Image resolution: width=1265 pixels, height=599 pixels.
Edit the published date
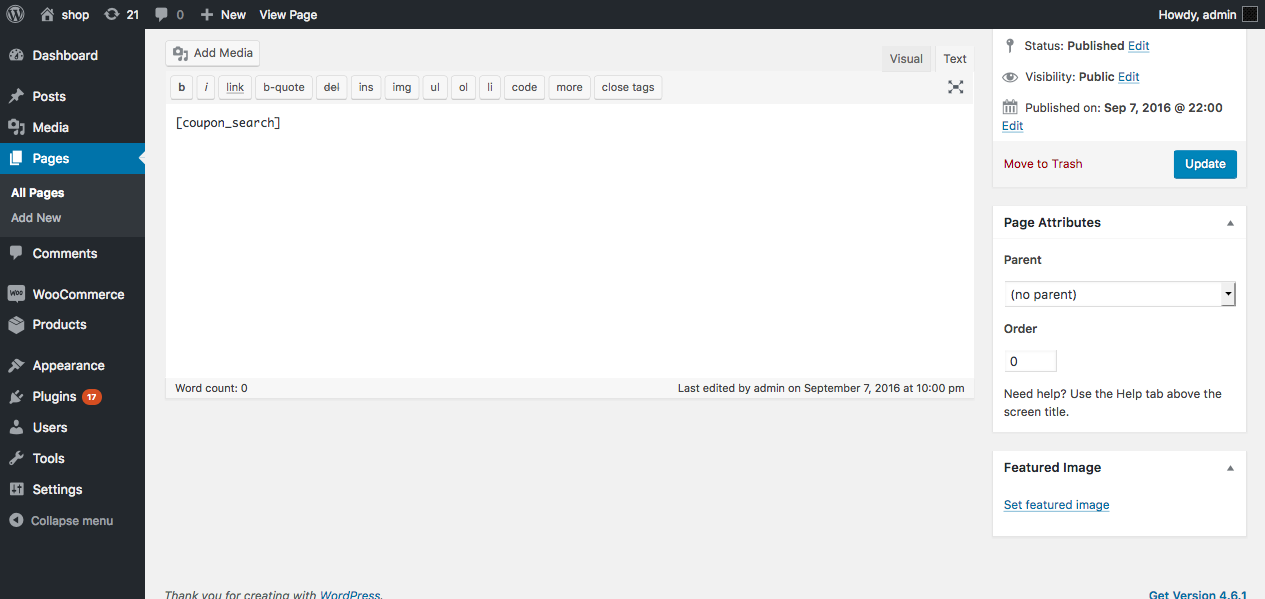[1013, 126]
